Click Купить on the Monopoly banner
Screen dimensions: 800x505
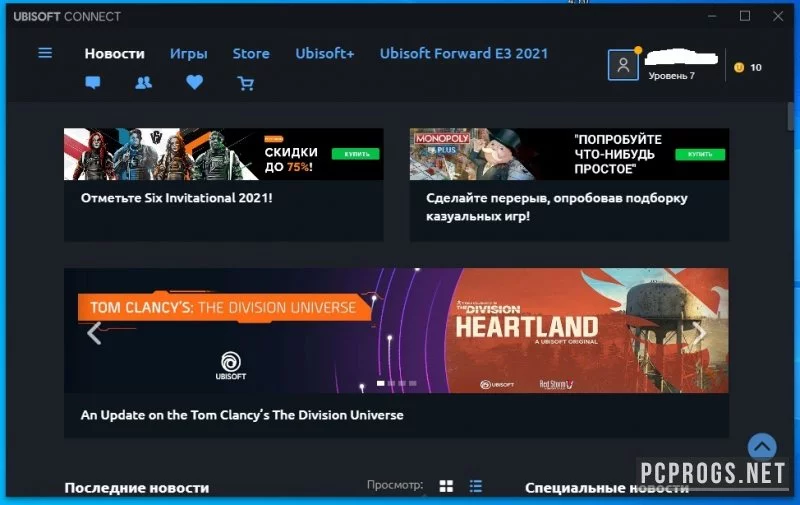[x=700, y=154]
